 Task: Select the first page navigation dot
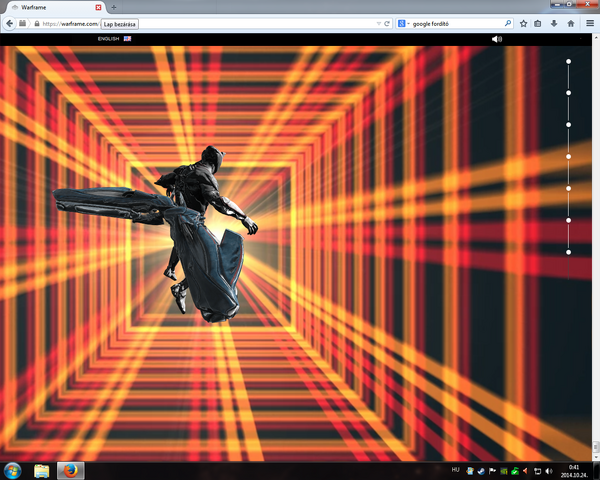[x=569, y=61]
